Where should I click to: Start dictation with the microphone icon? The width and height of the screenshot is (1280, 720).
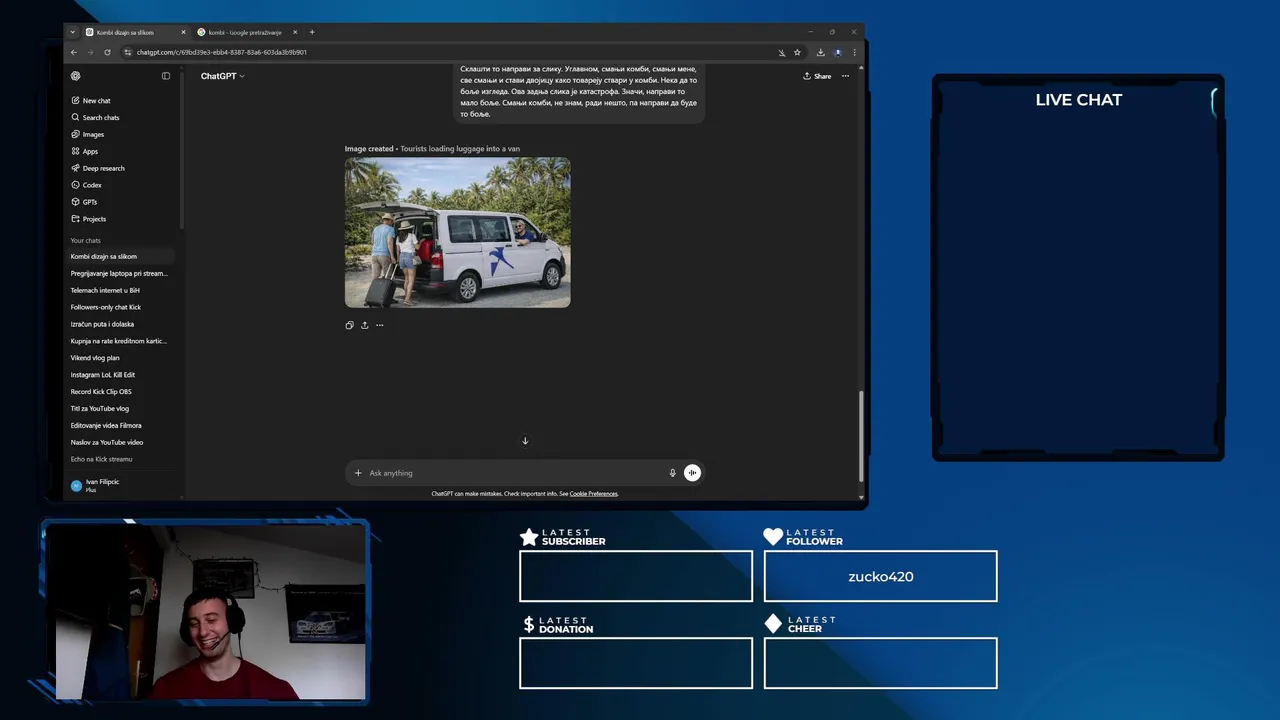click(672, 473)
